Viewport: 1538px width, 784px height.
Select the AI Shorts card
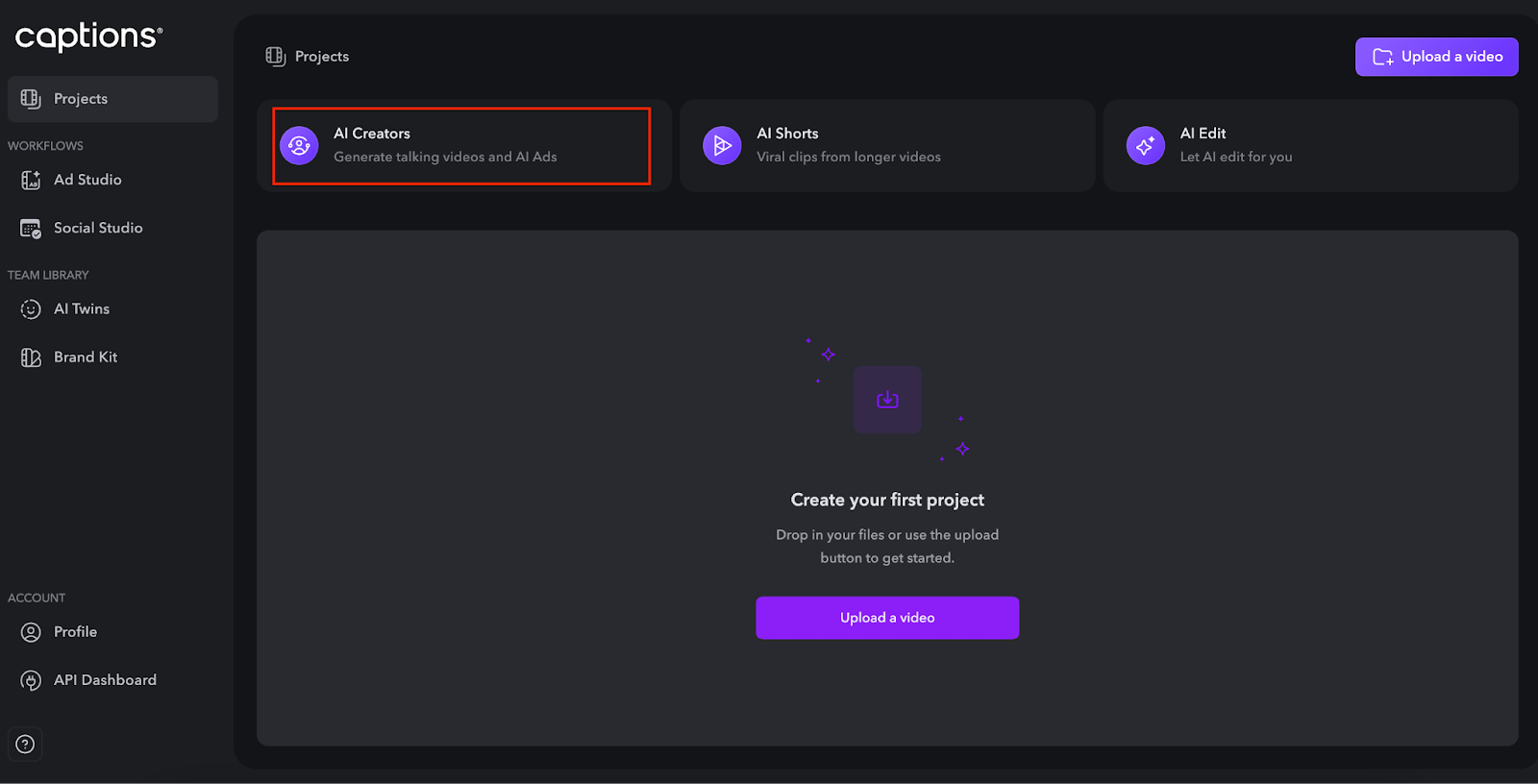click(x=887, y=145)
